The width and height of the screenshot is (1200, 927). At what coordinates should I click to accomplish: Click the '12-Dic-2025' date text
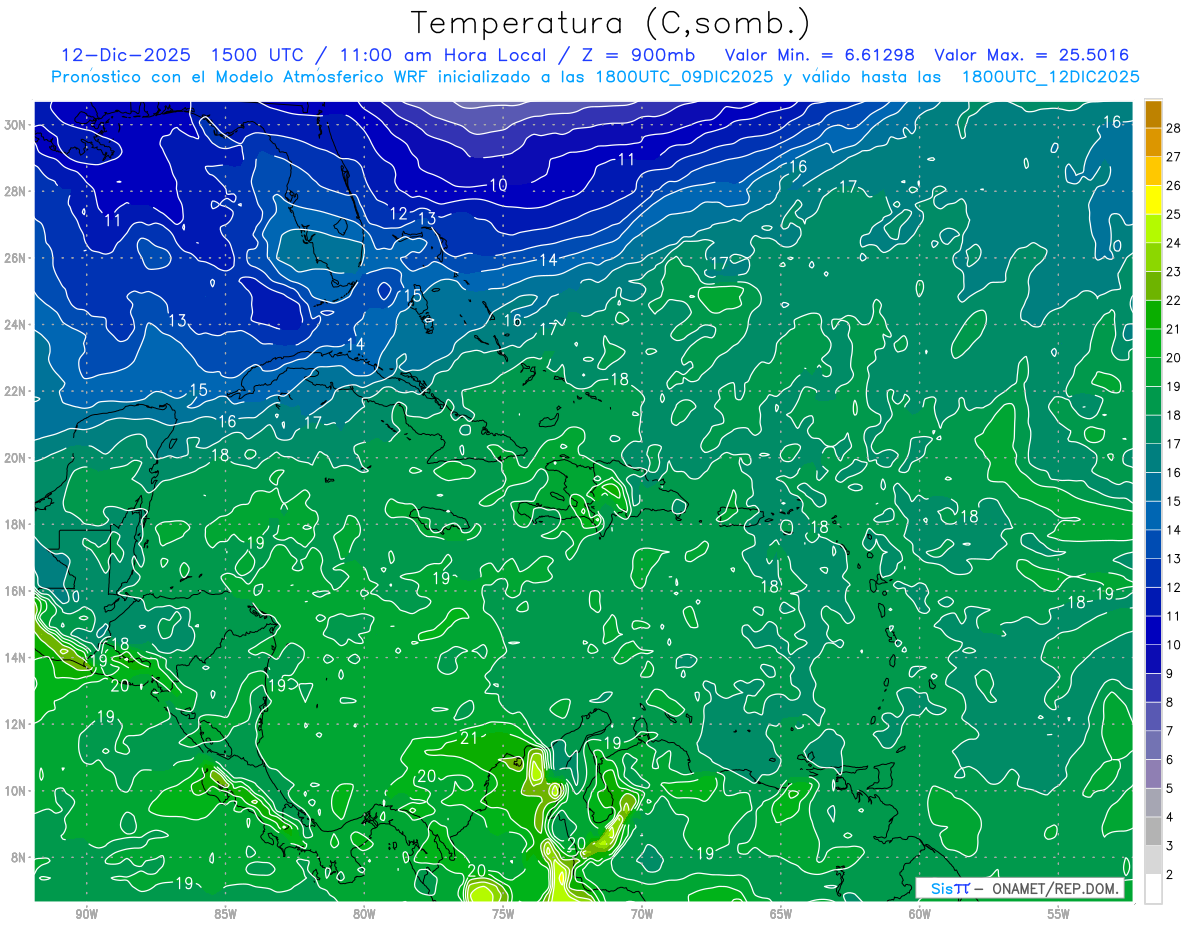tap(127, 54)
